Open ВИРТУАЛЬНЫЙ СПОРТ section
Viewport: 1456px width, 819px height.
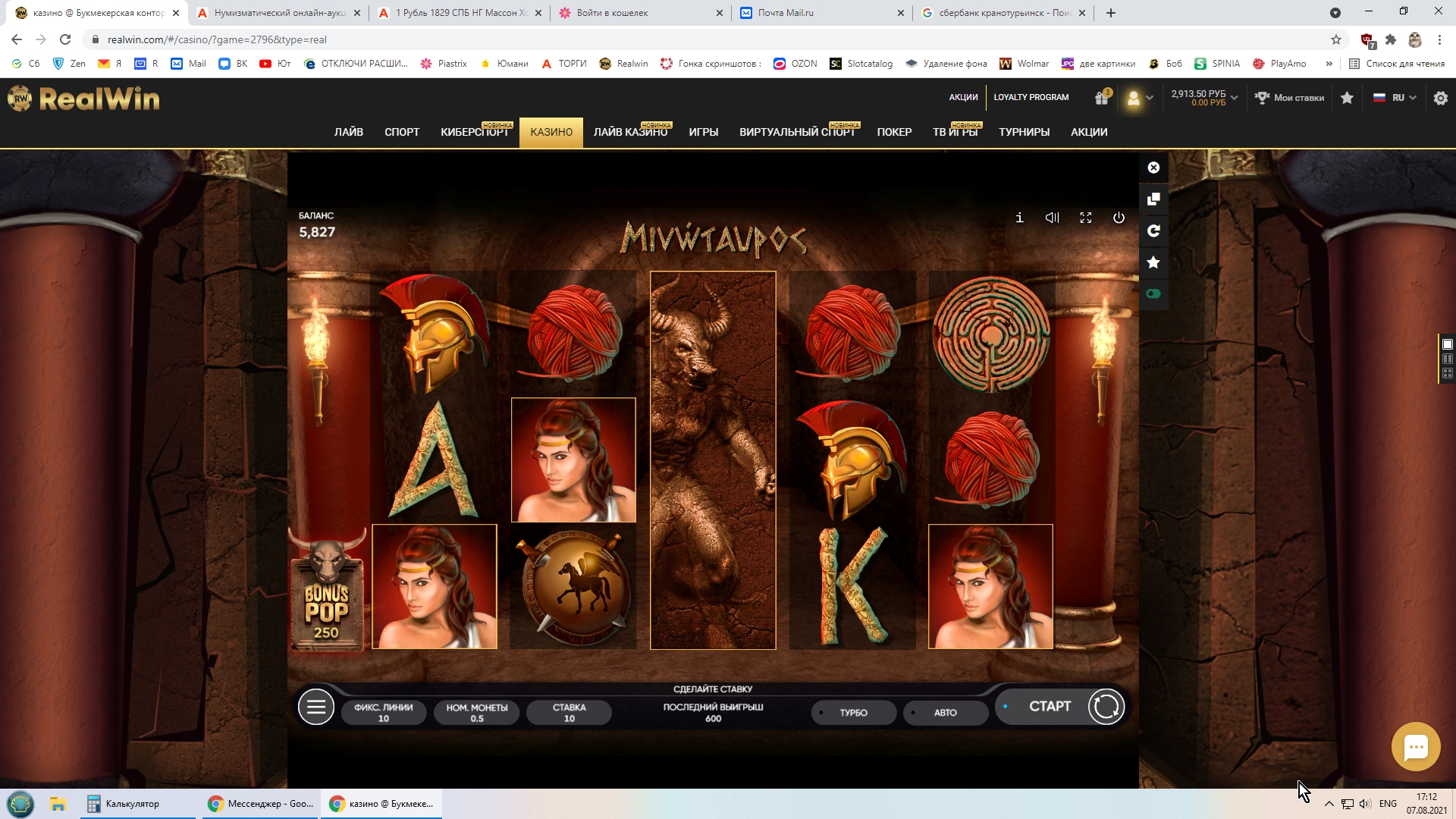(797, 132)
